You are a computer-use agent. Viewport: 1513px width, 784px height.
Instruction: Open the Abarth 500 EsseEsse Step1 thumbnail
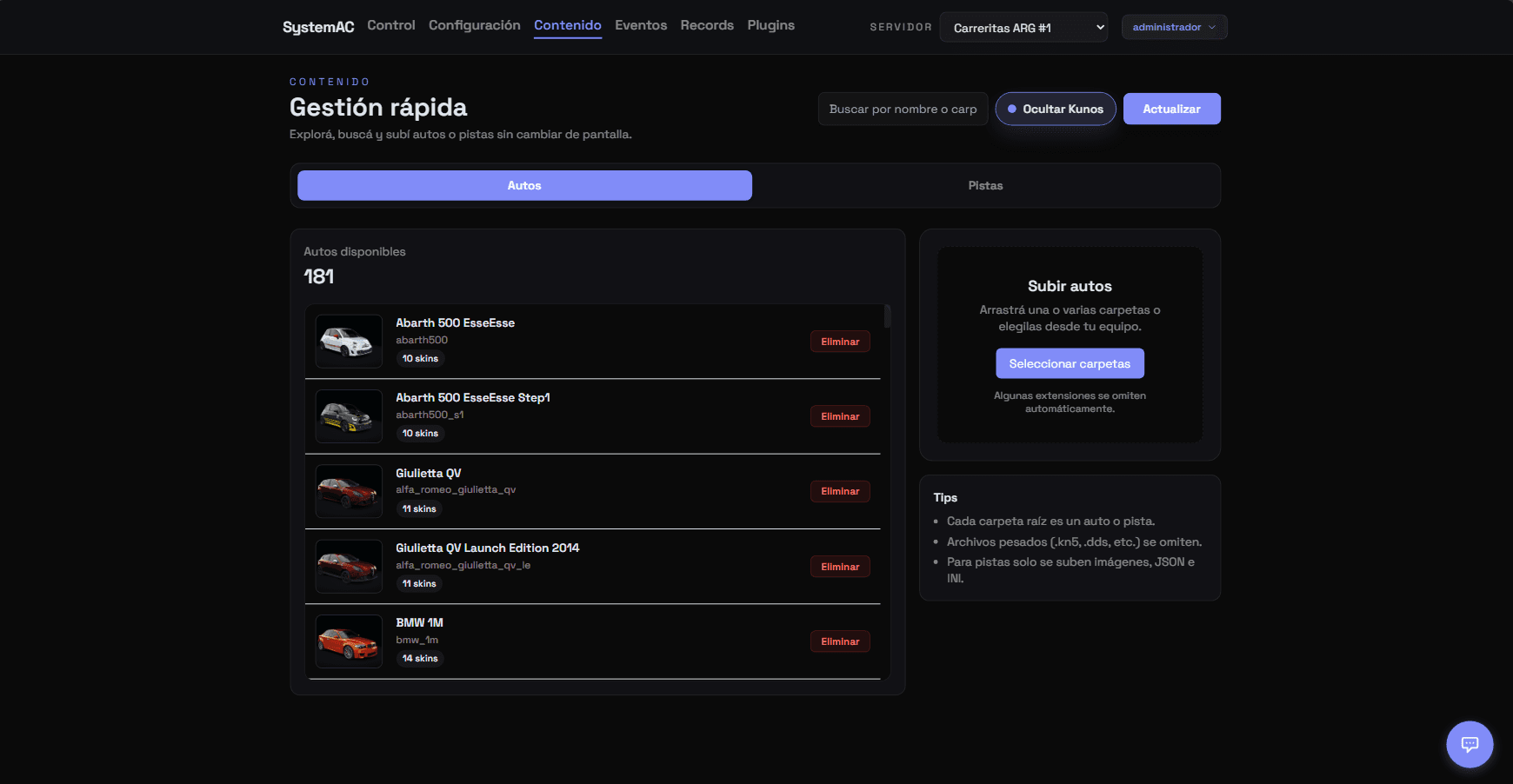[x=349, y=416]
